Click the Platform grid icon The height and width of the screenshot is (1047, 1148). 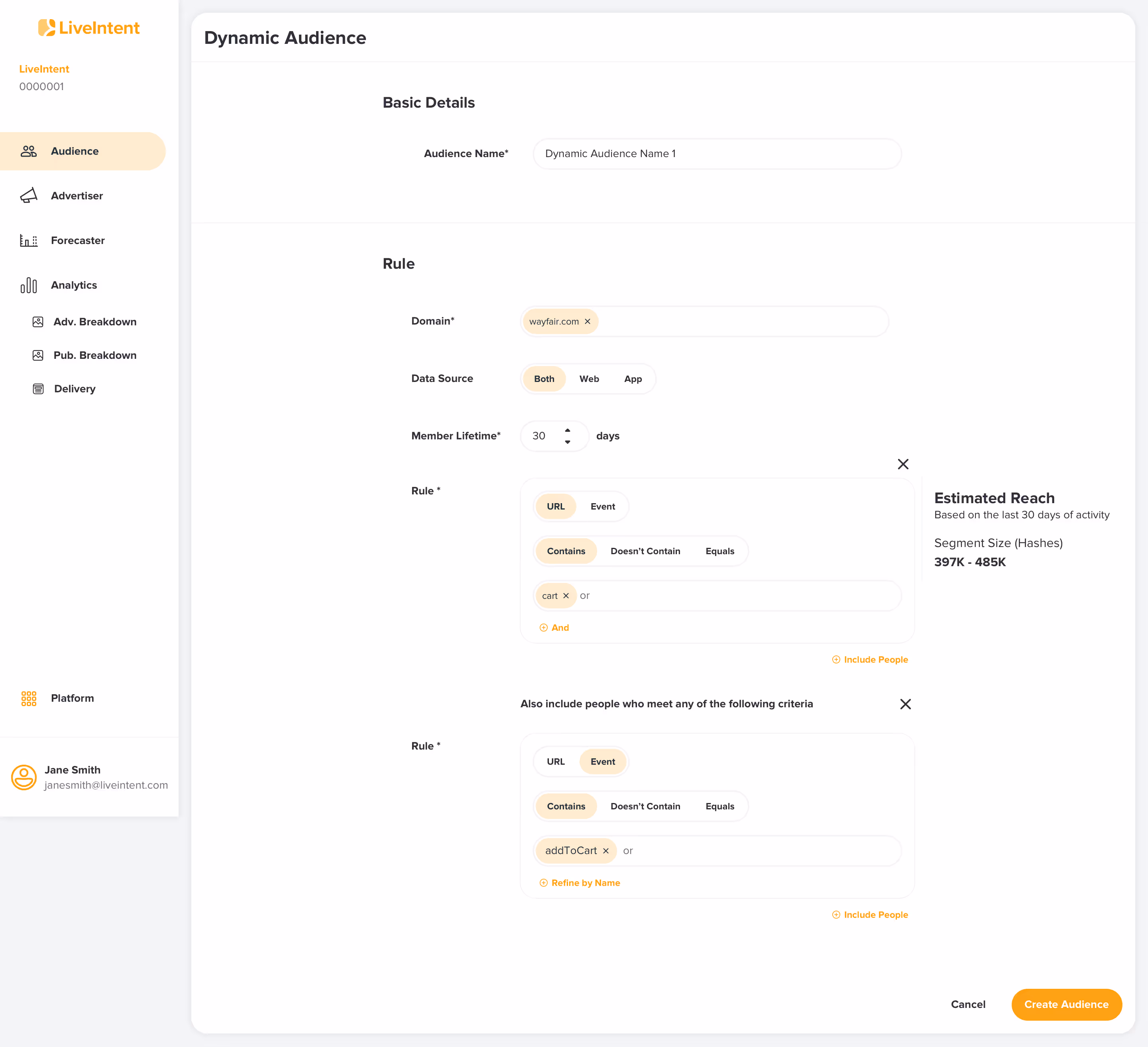[28, 699]
